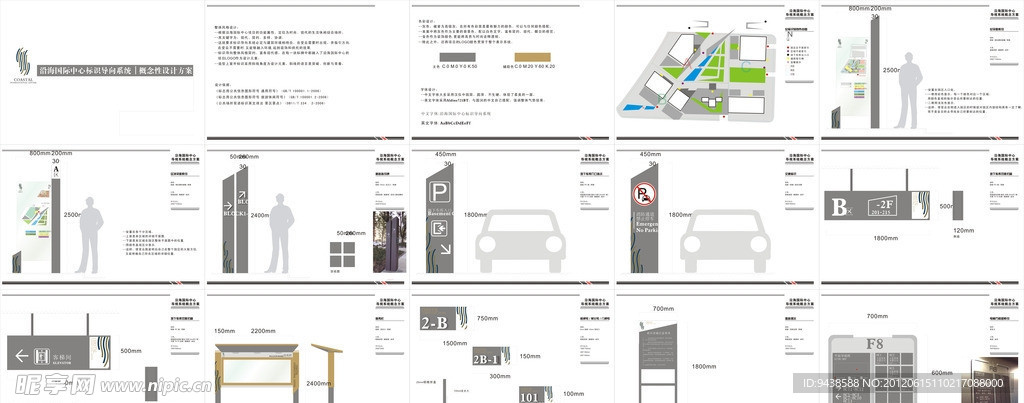Click the entrance icon below Basement text
1024x403 pixels.
coord(439,230)
